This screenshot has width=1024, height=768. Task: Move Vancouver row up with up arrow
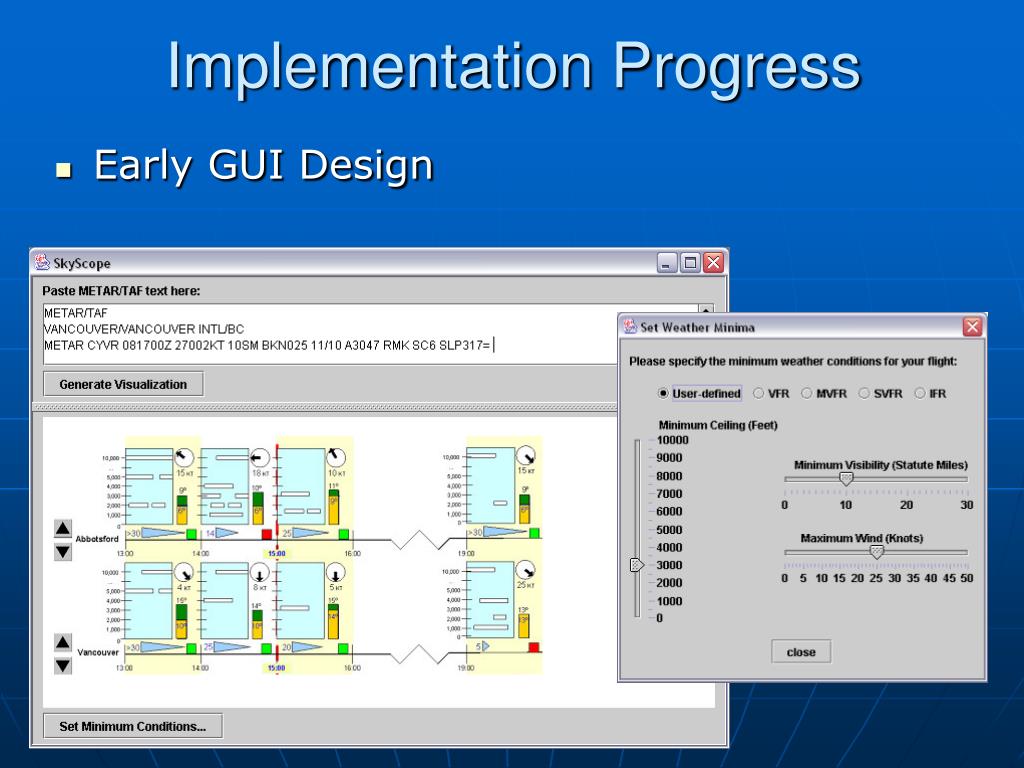(63, 642)
